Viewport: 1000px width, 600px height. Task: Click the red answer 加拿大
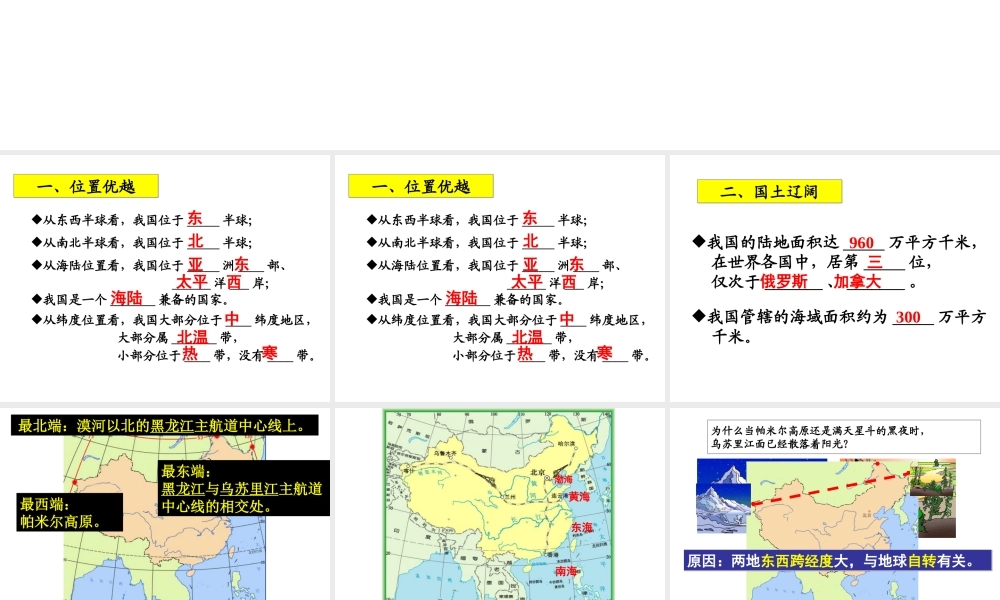857,281
